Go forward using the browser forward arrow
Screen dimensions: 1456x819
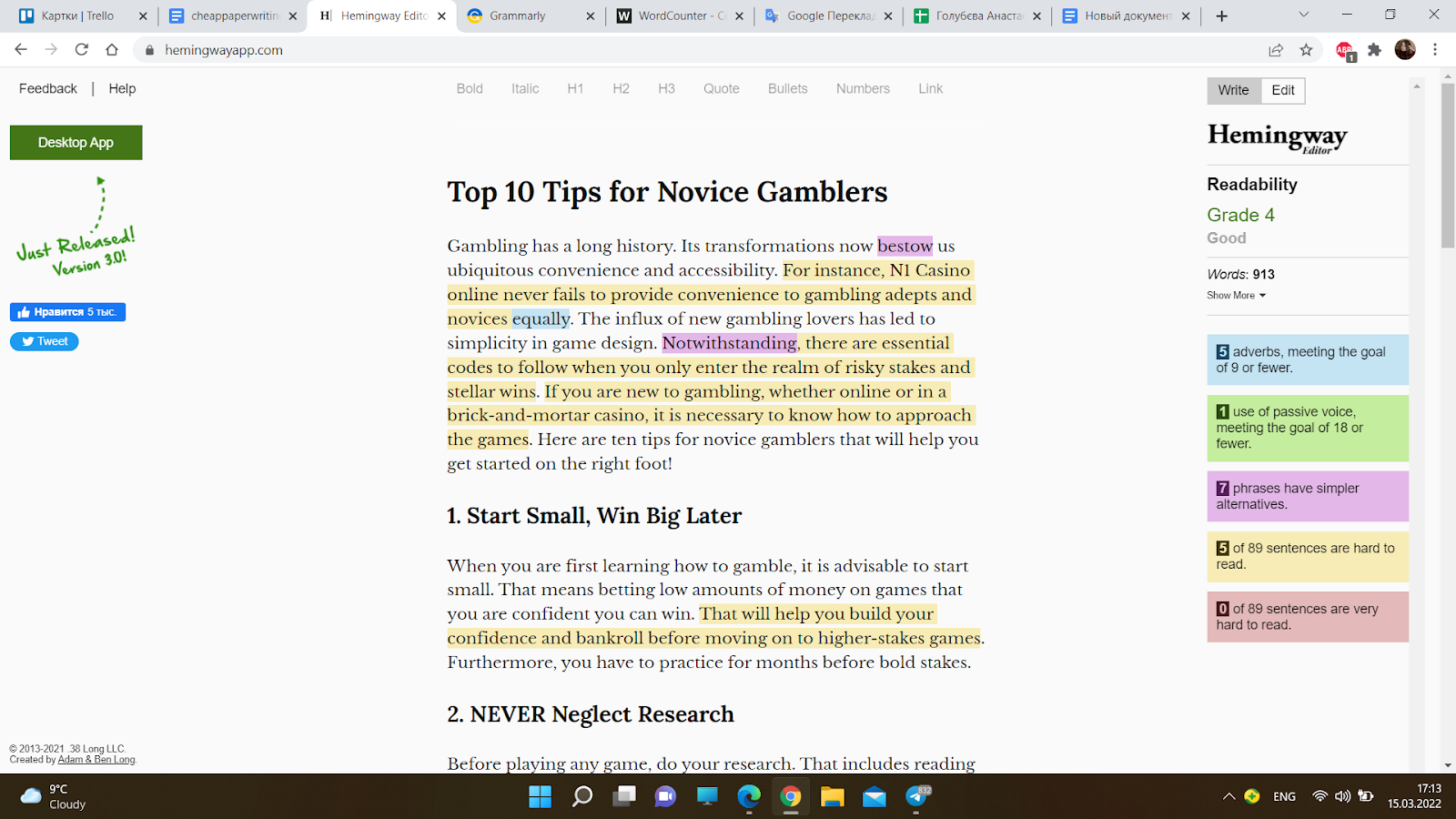coord(51,50)
